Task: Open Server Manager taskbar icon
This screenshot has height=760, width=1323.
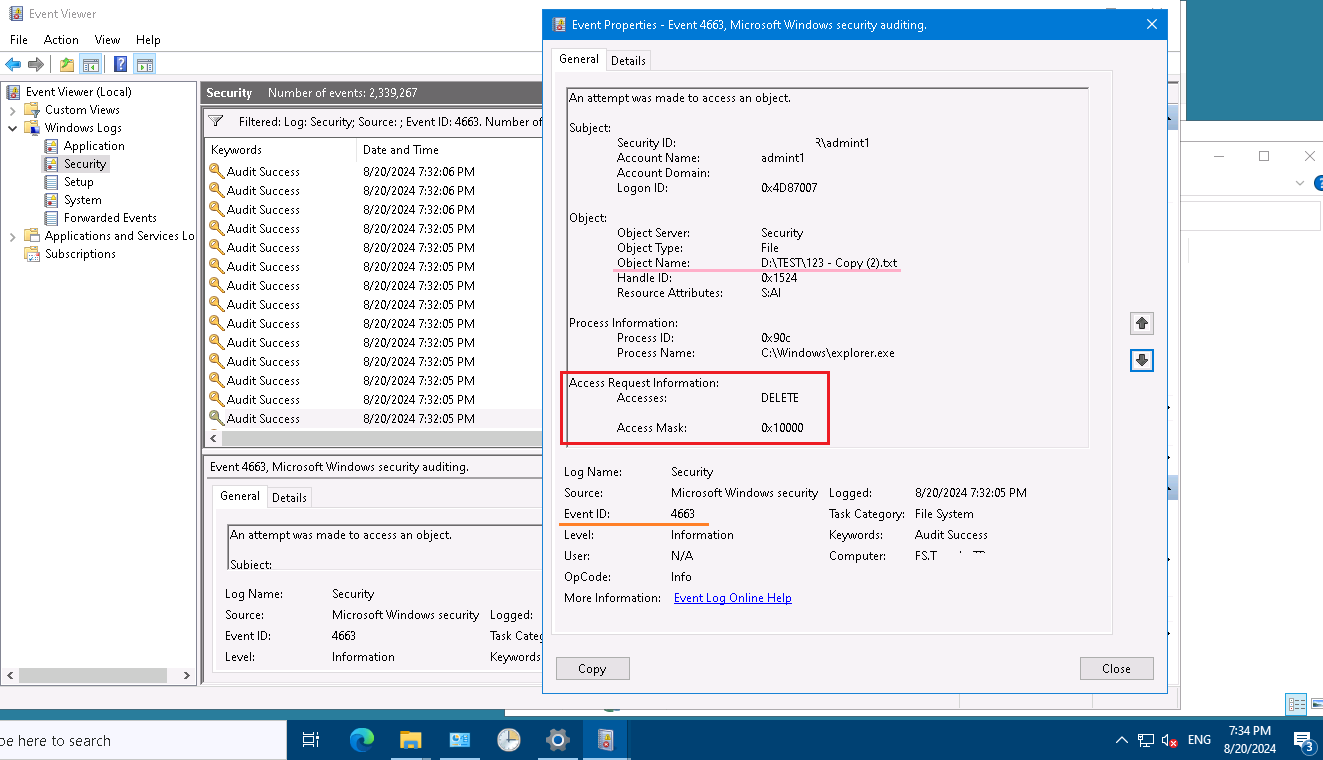Action: pos(460,740)
